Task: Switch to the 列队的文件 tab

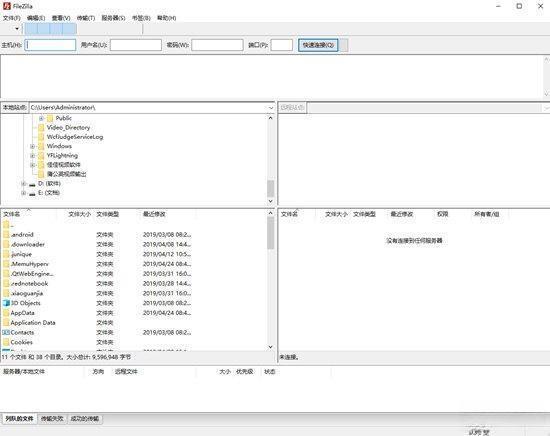Action: (x=19, y=418)
